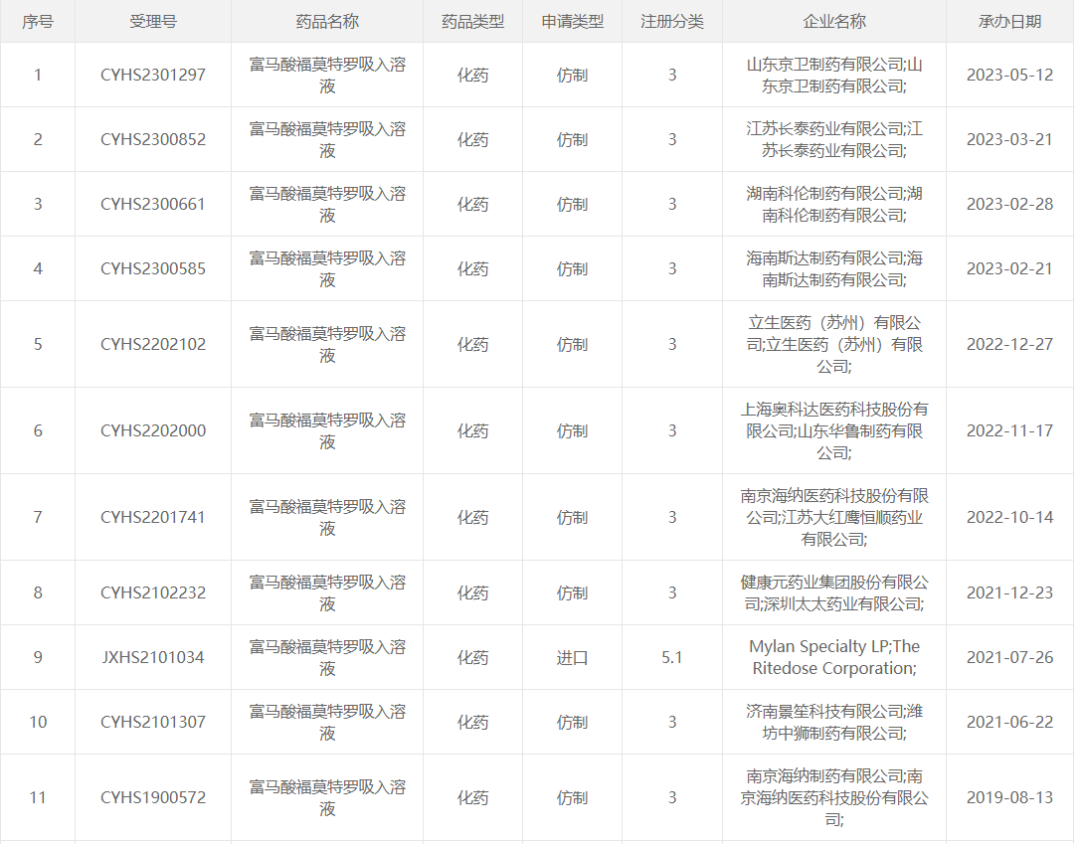Click the 序号 column header

(x=38, y=22)
